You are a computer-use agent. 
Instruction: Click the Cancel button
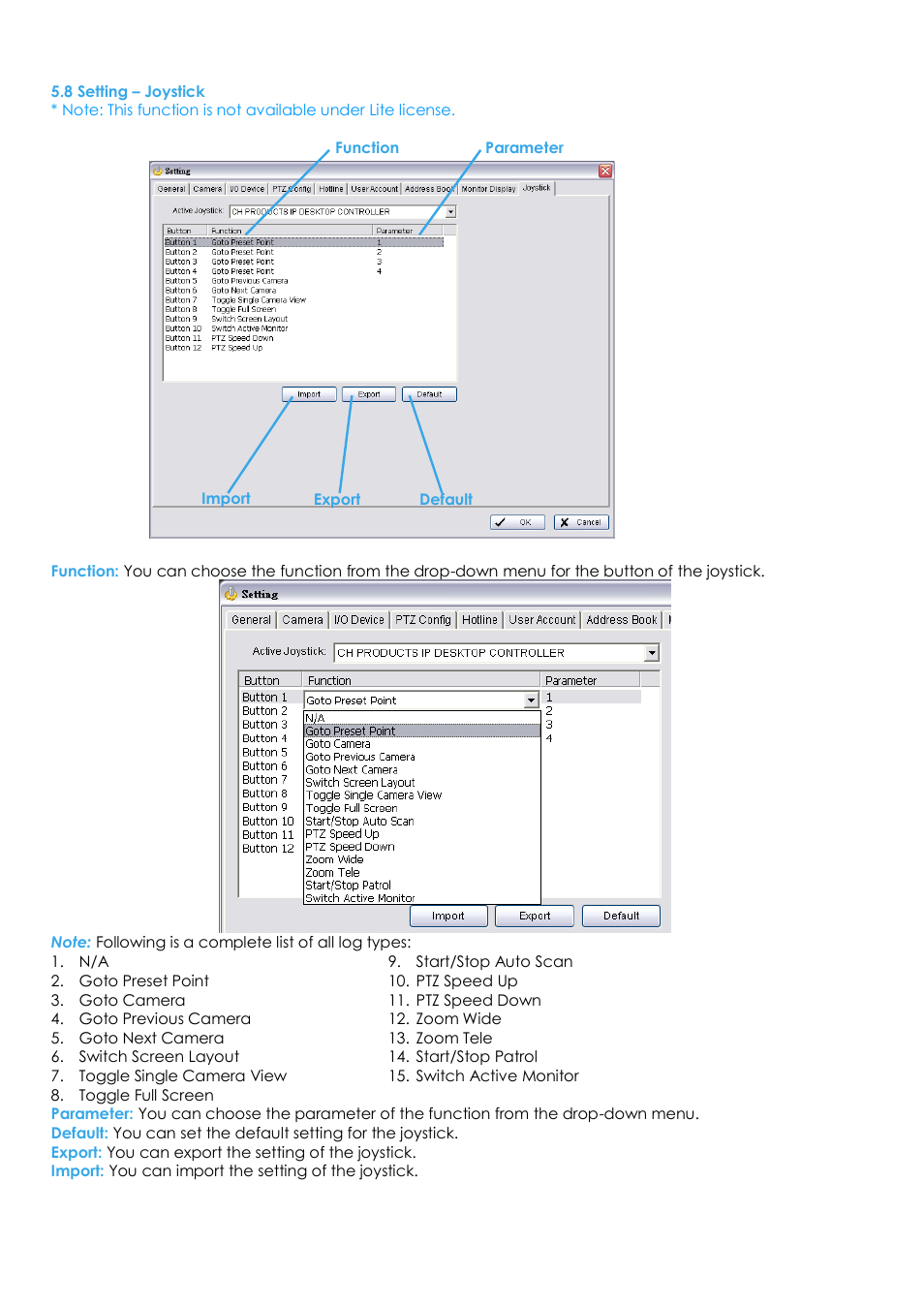click(581, 522)
